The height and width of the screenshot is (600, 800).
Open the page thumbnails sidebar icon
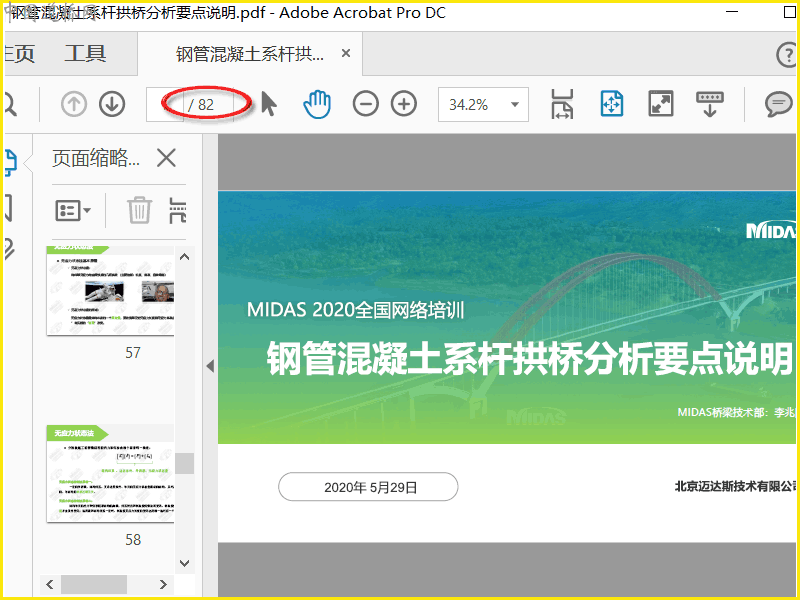(11, 163)
